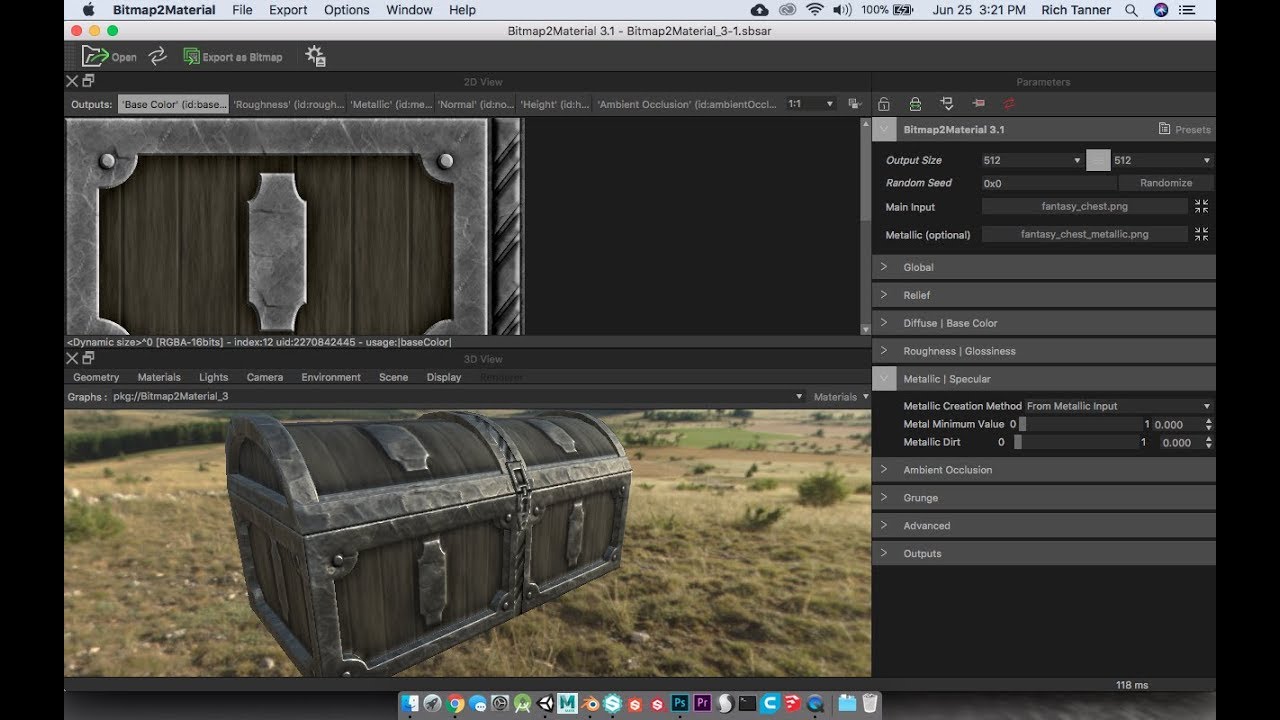Open a substance file with Open button
The width and height of the screenshot is (1280, 720).
(x=109, y=57)
